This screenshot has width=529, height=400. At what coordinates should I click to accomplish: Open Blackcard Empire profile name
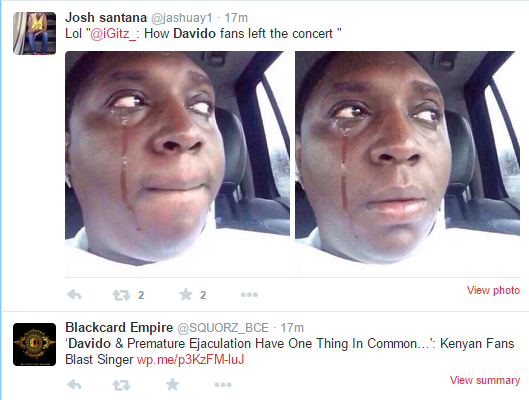click(x=119, y=327)
